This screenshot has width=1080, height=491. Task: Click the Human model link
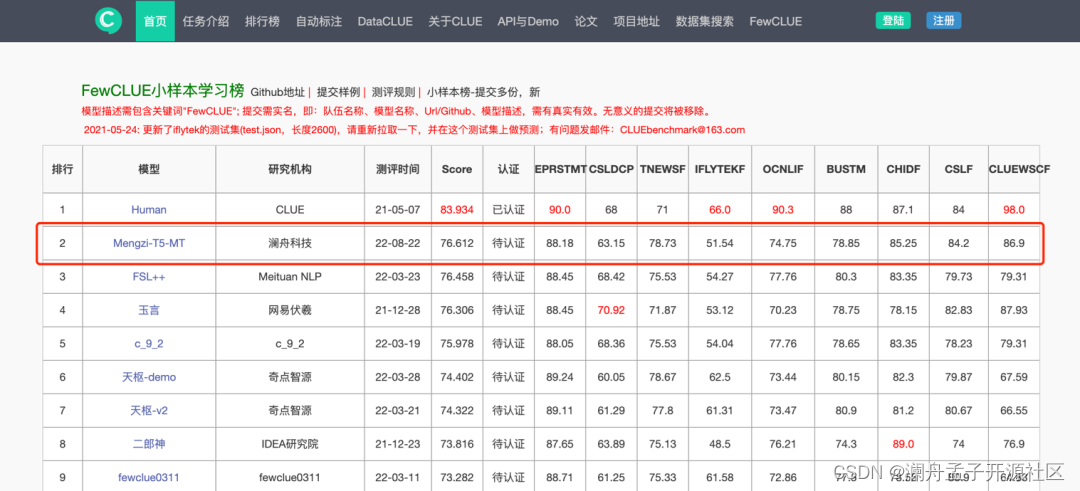pos(149,209)
